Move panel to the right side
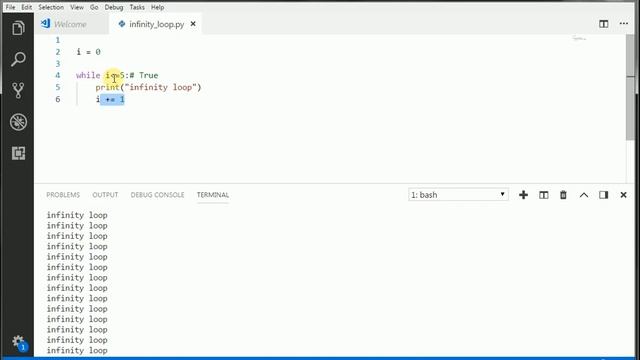The width and height of the screenshot is (640, 360). pyautogui.click(x=603, y=195)
